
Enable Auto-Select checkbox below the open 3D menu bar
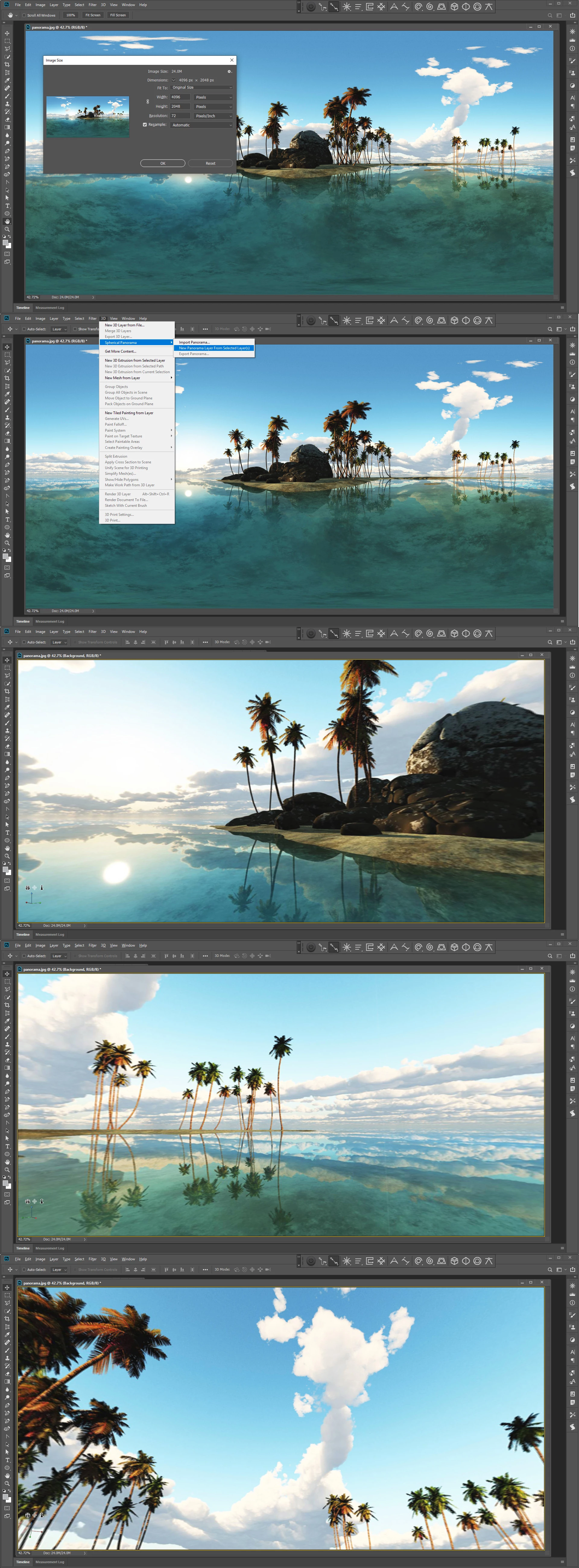tap(24, 329)
